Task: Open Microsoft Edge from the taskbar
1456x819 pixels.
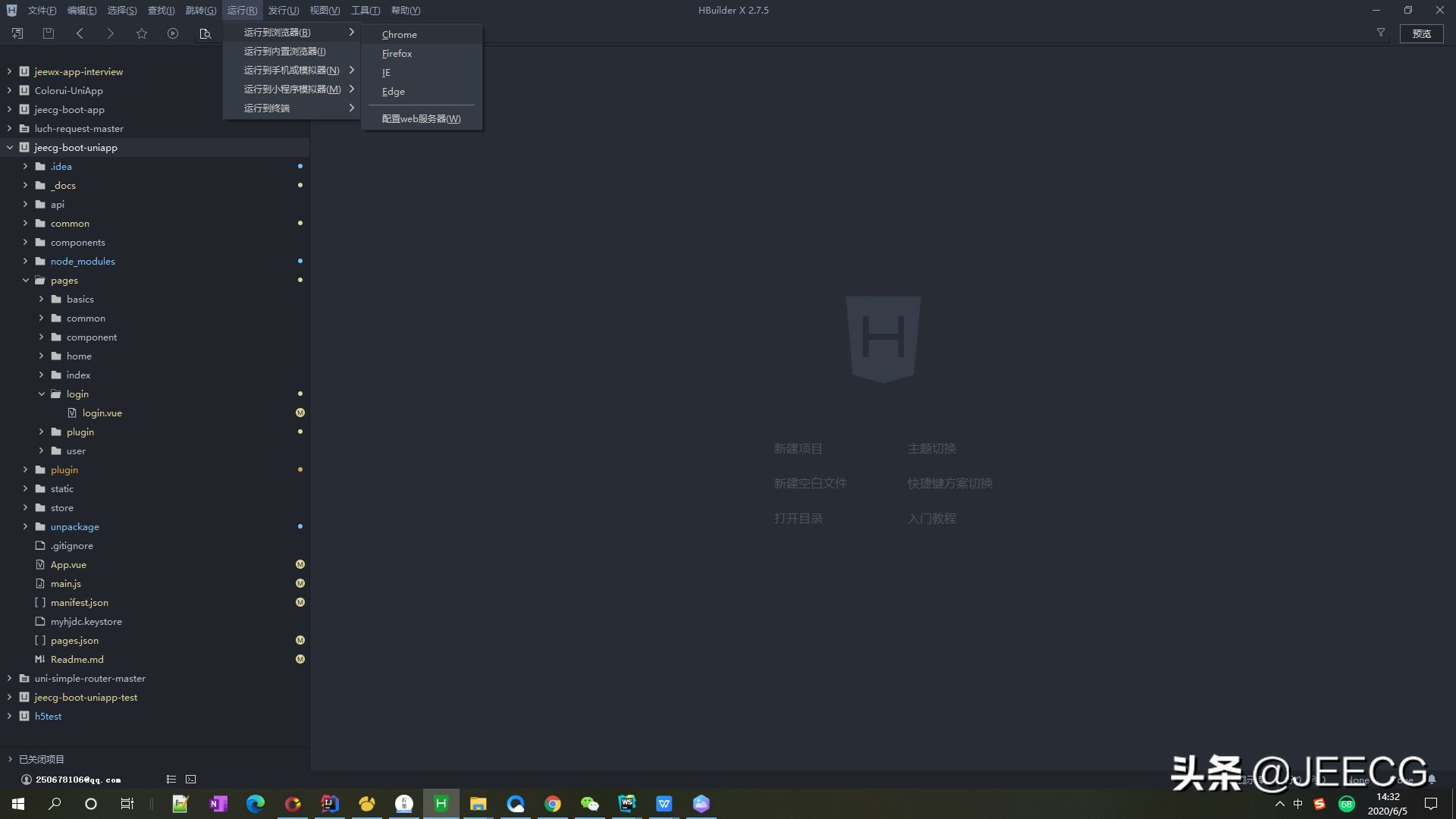Action: pyautogui.click(x=256, y=804)
